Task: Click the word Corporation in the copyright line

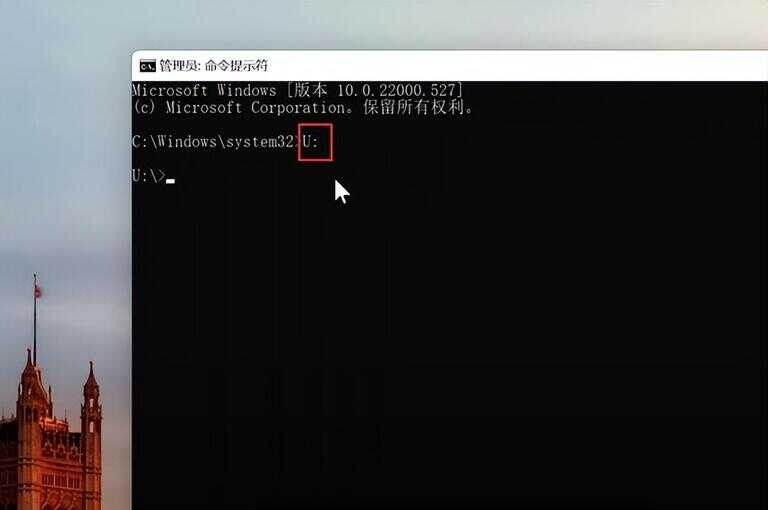Action: (298, 107)
